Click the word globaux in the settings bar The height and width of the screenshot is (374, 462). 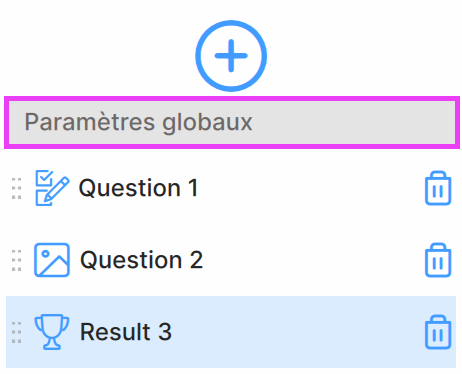[207, 123]
